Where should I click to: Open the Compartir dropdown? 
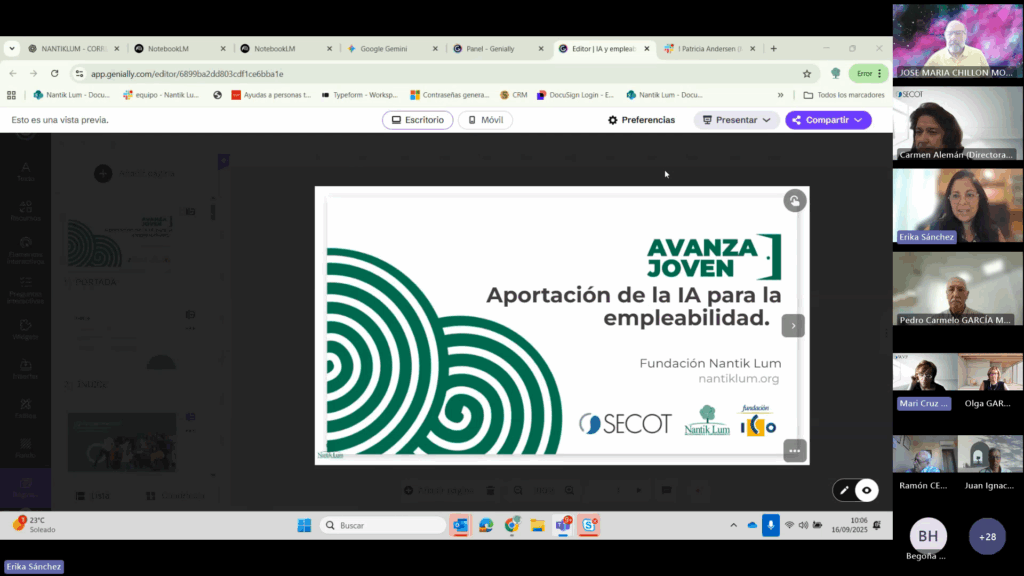point(828,120)
